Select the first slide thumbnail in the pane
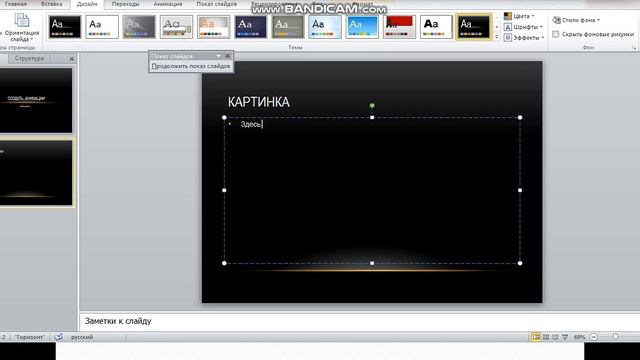 (36, 100)
